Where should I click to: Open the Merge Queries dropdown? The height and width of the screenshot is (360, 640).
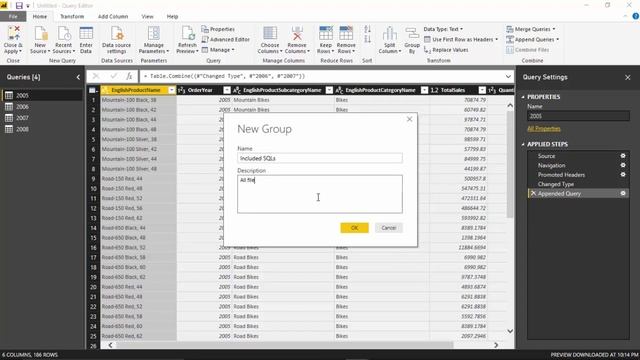click(x=531, y=29)
